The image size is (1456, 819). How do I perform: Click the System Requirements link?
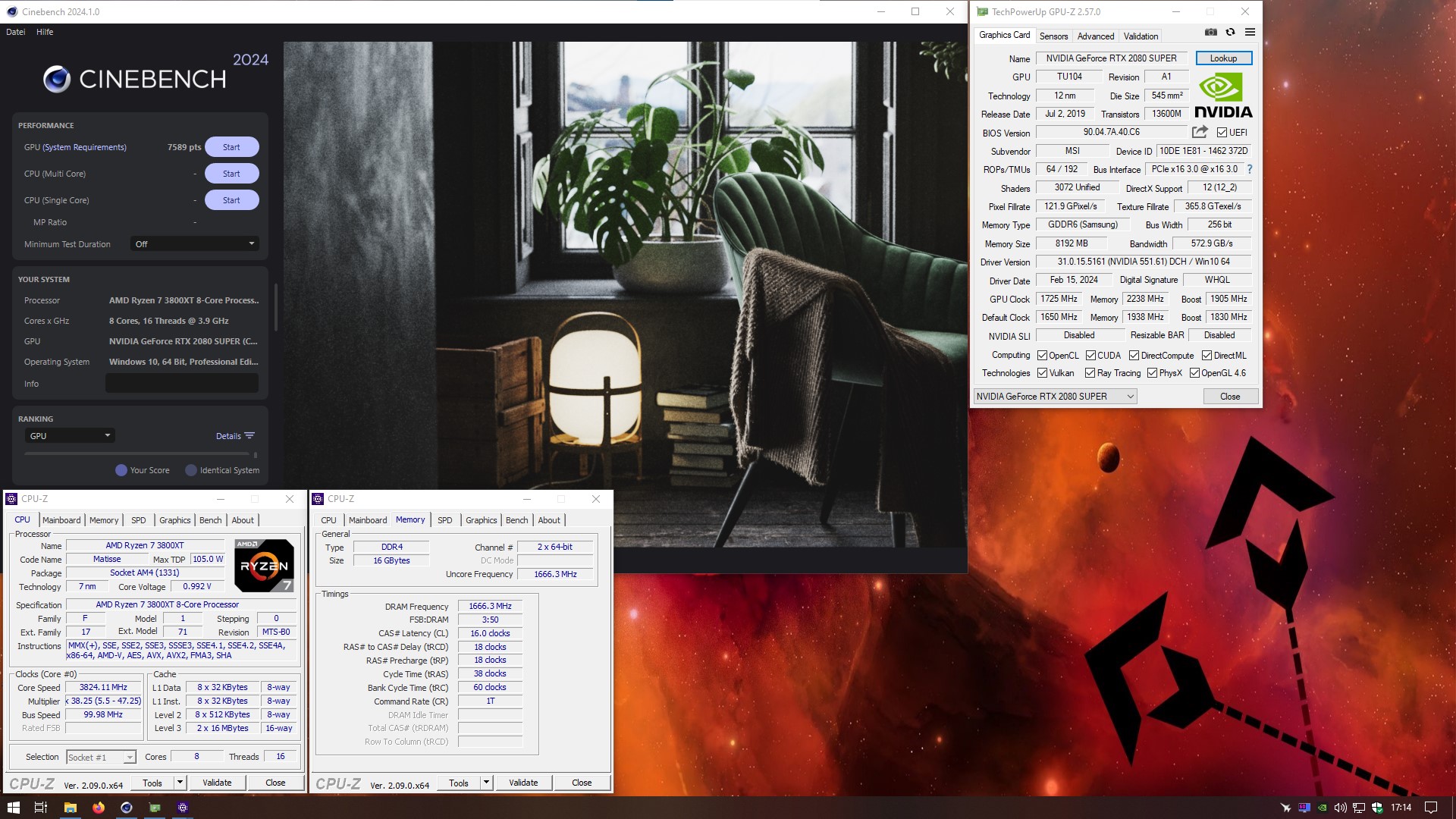[x=84, y=147]
